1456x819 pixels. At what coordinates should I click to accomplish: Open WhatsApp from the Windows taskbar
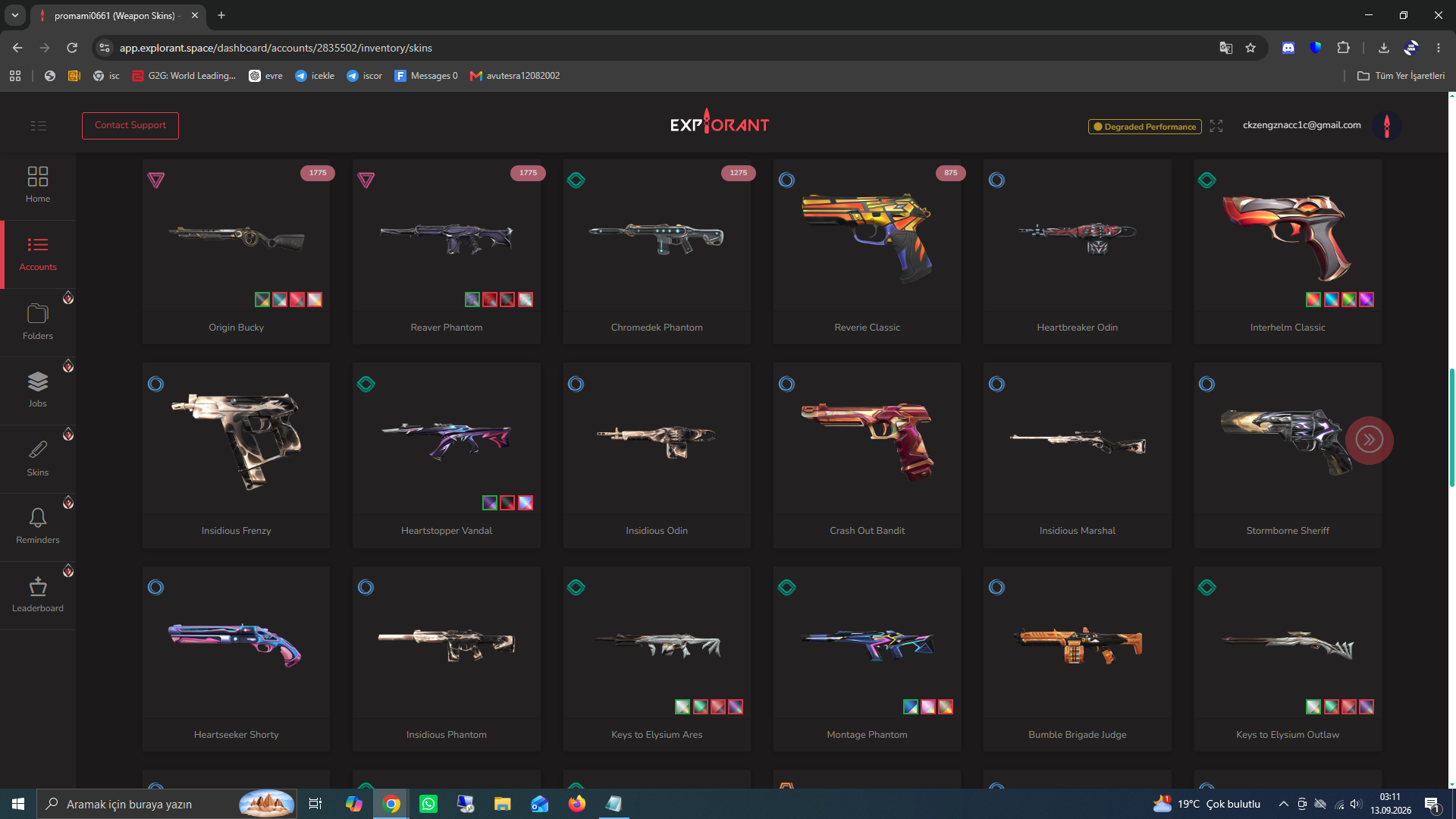tap(428, 804)
